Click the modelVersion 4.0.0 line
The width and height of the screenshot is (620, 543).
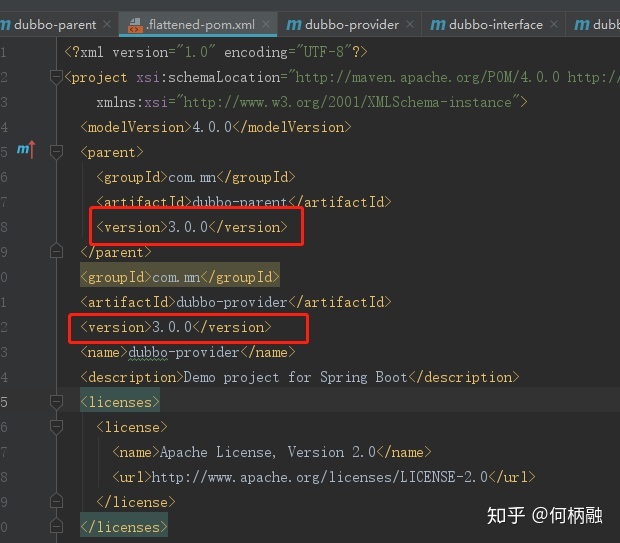point(215,127)
